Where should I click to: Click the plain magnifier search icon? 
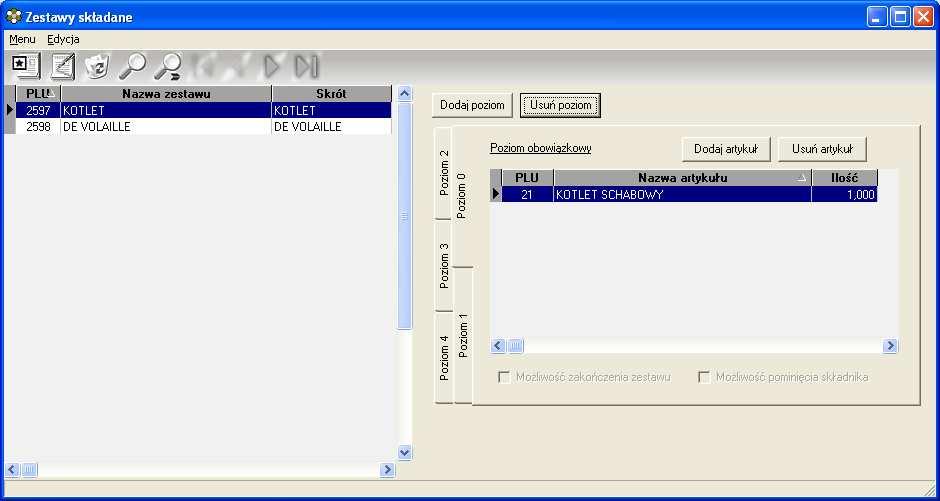(132, 66)
